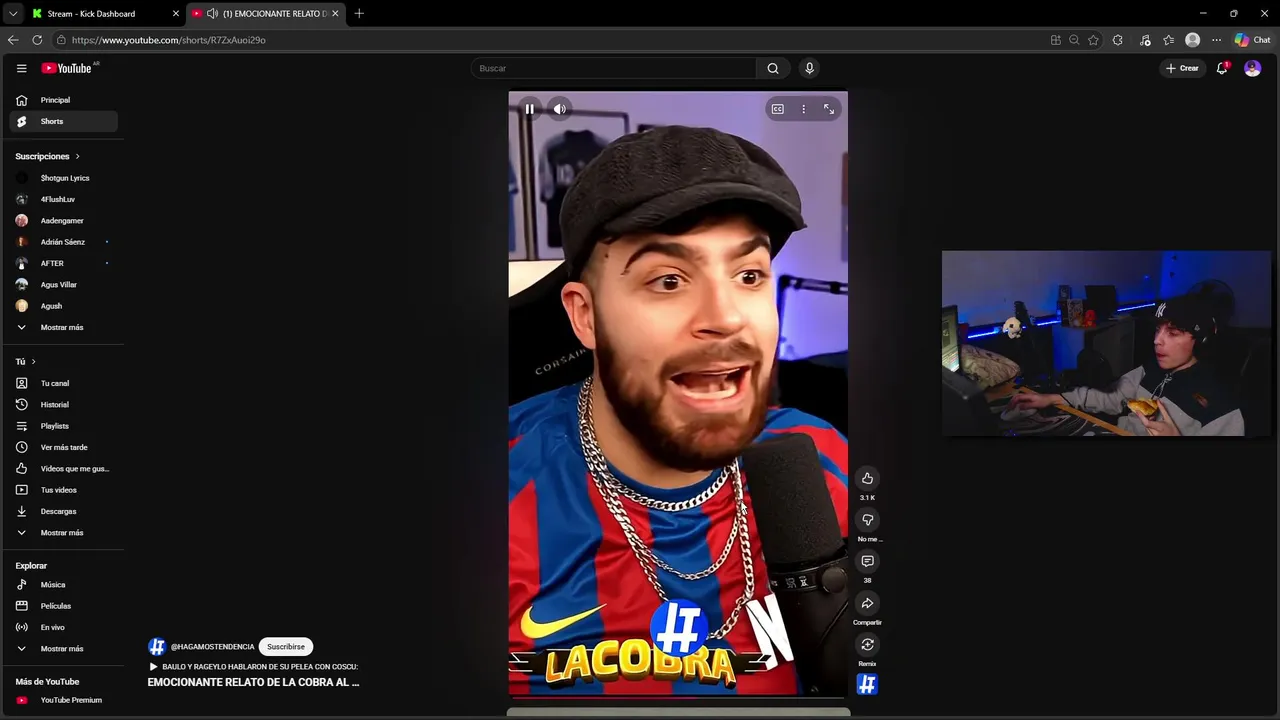Pause the Shorts video
Viewport: 1280px width, 720px height.
coord(529,109)
